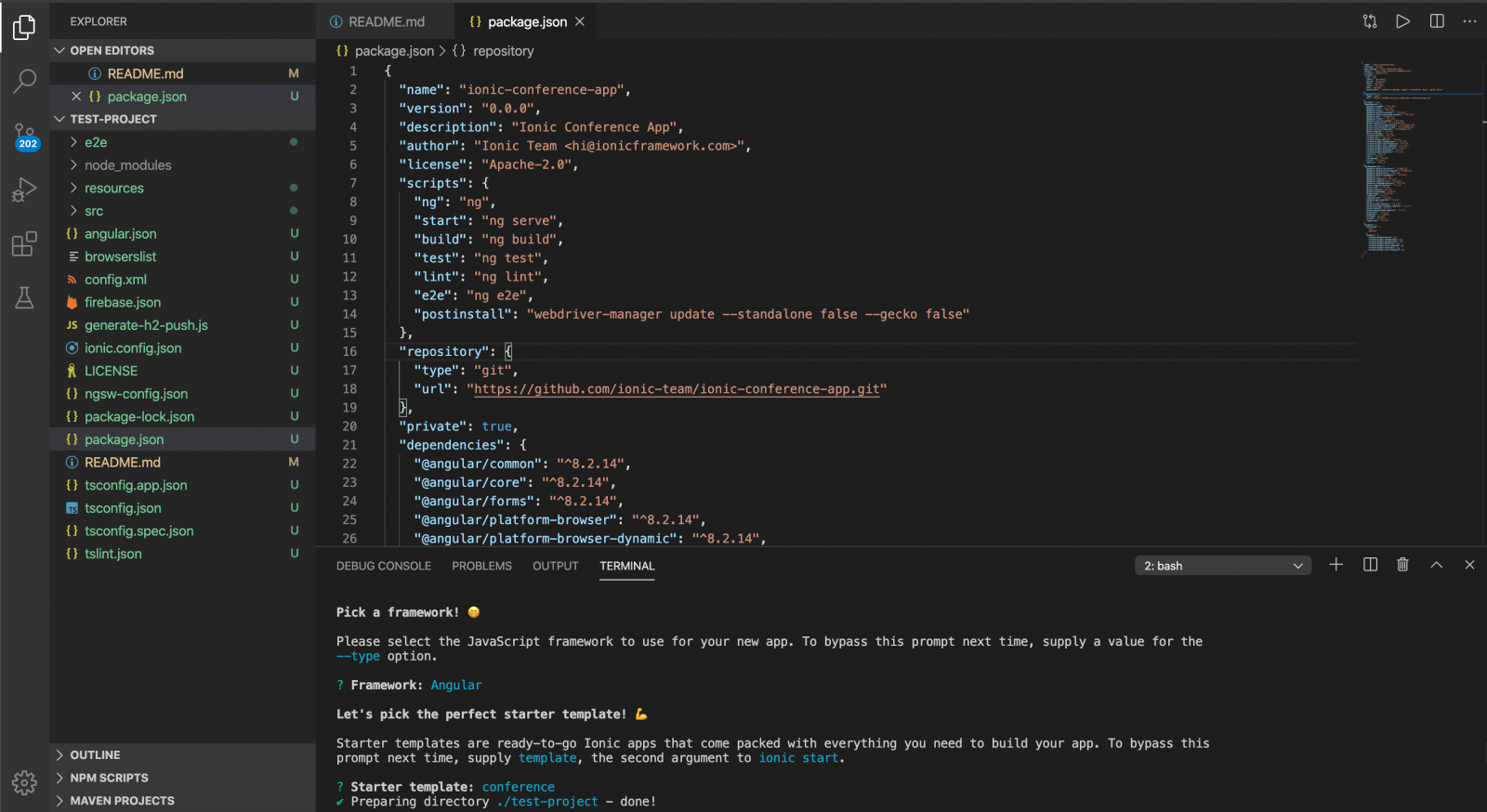Collapse the TEST-PROJECT folder section
Screen dimensions: 1487x812
coord(182,119)
